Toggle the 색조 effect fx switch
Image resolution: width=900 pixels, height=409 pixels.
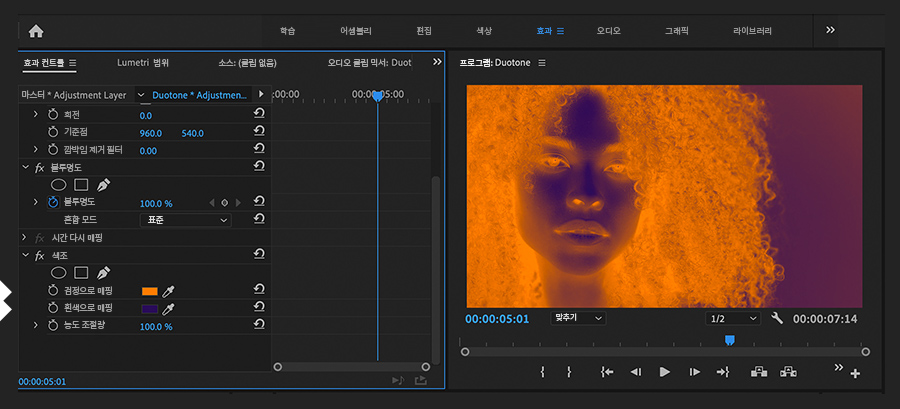pyautogui.click(x=40, y=255)
